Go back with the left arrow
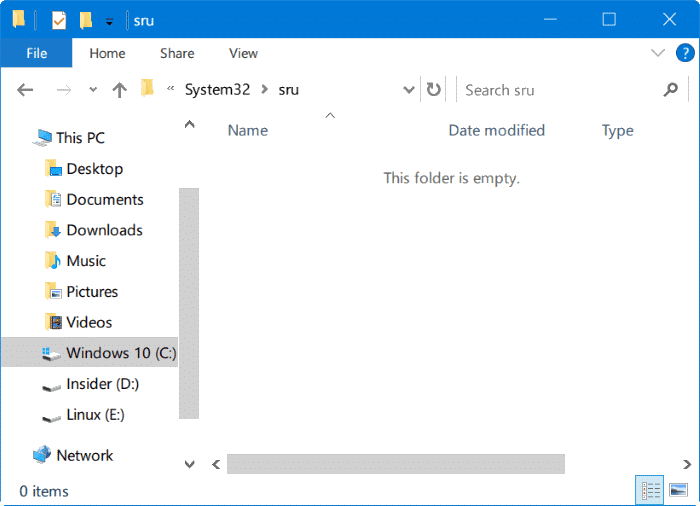 (x=25, y=90)
